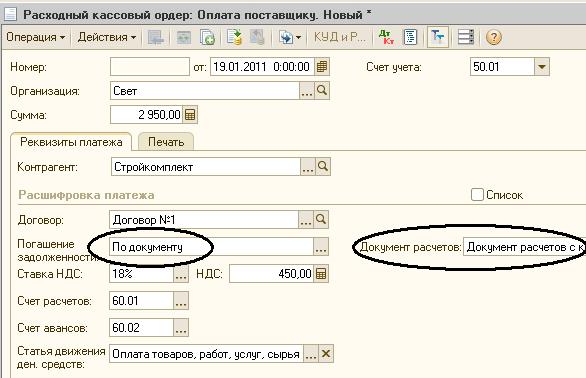
Task: Click the document-with-coins toolbar icon
Action: [x=234, y=37]
